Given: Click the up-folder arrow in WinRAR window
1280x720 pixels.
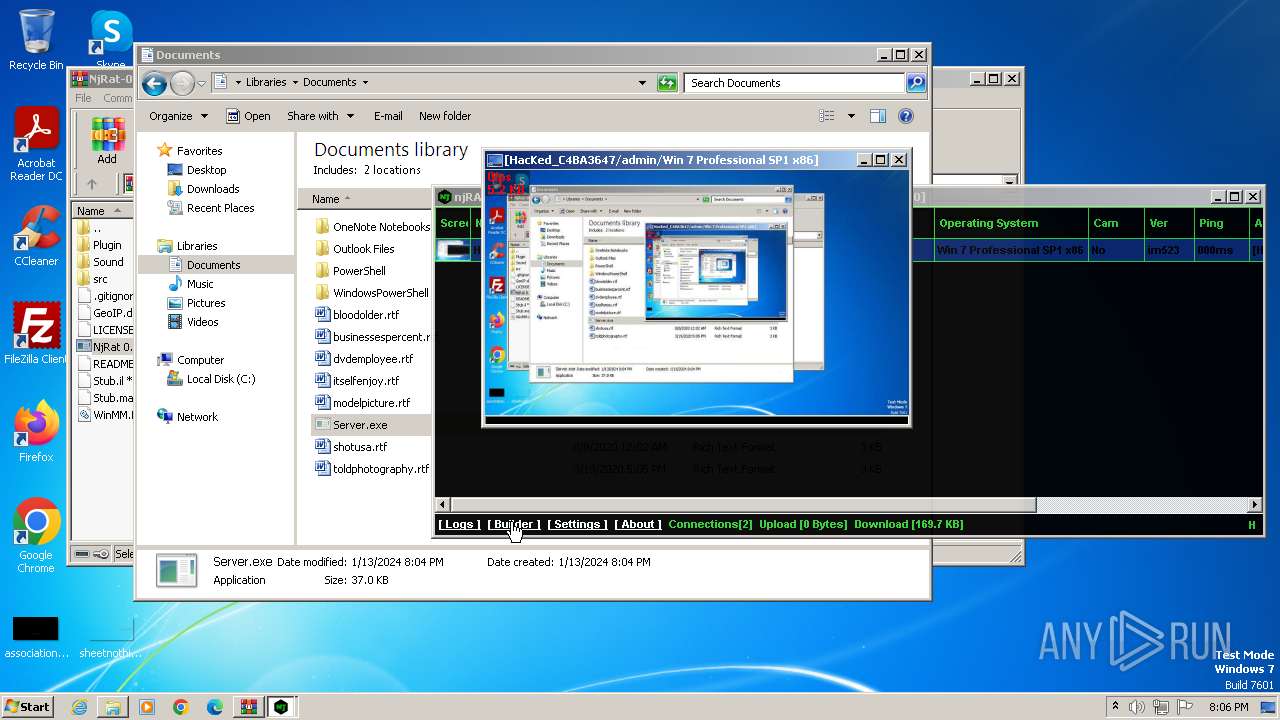Looking at the screenshot, I should pyautogui.click(x=92, y=185).
